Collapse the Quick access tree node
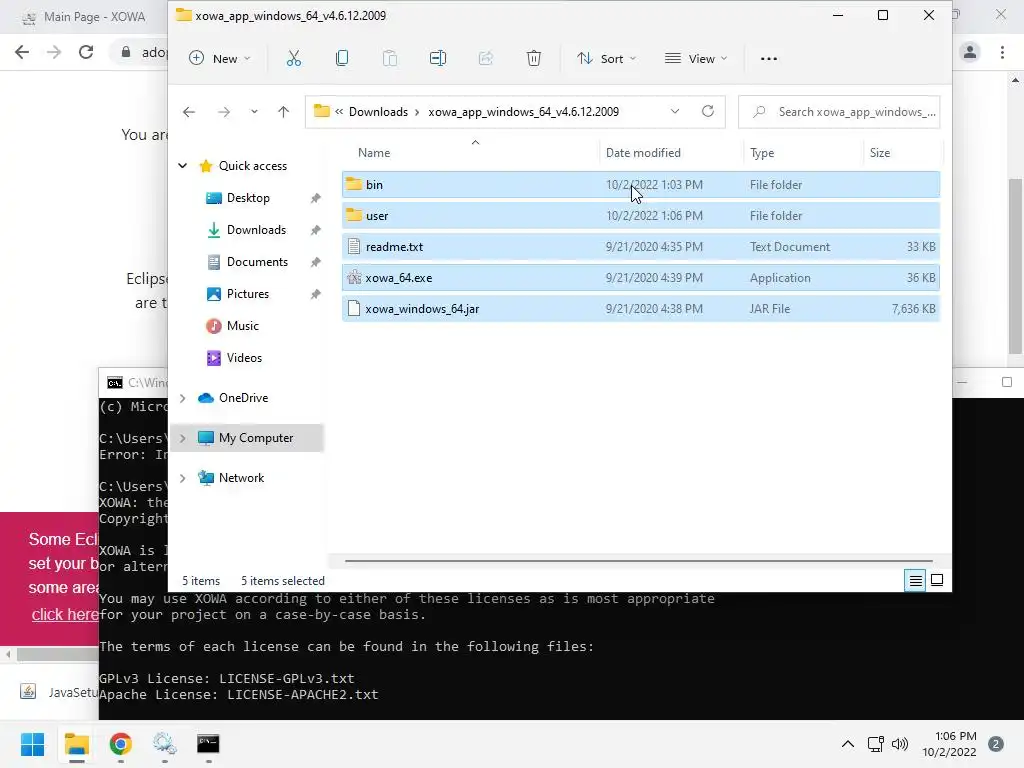1024x768 pixels. (x=183, y=166)
